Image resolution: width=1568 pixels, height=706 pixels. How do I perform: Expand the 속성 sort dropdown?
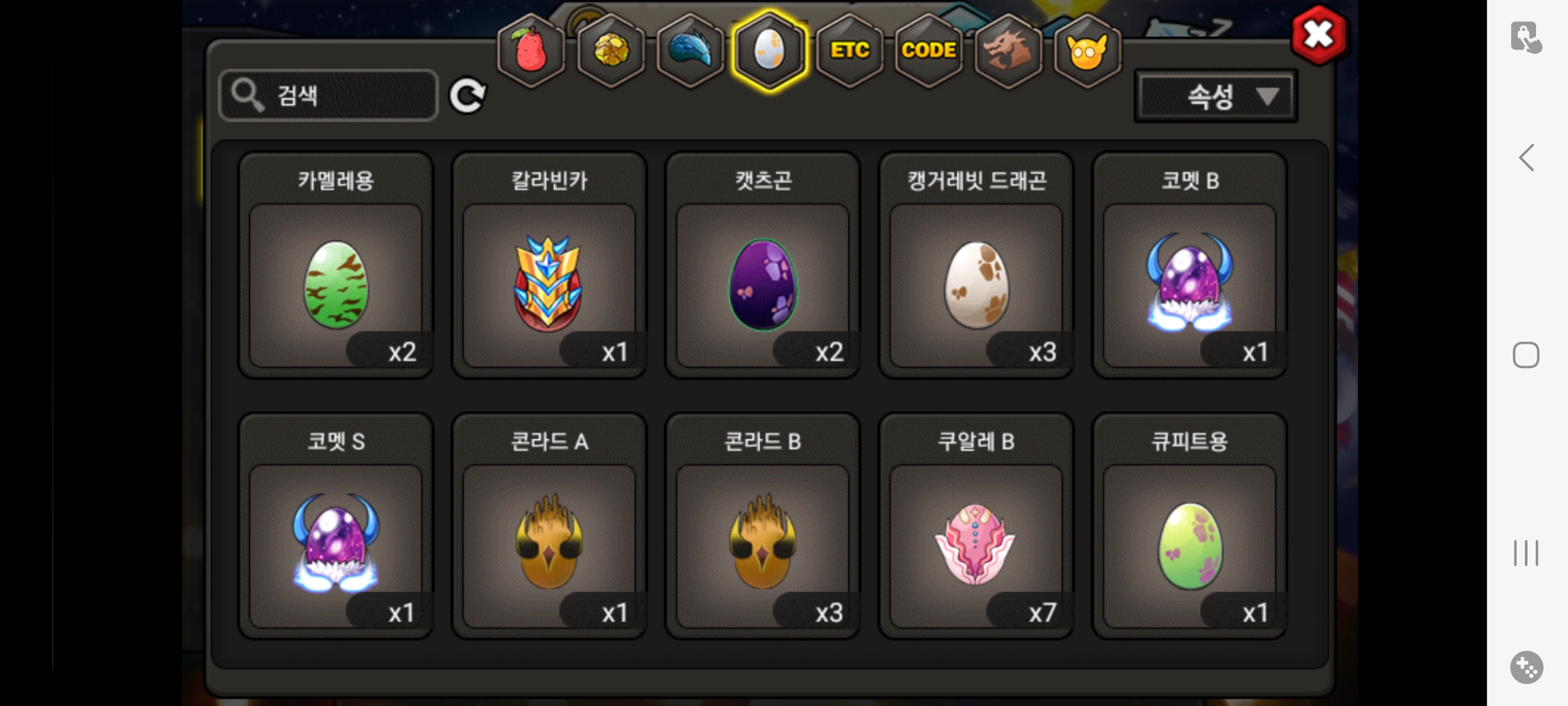pyautogui.click(x=1216, y=97)
